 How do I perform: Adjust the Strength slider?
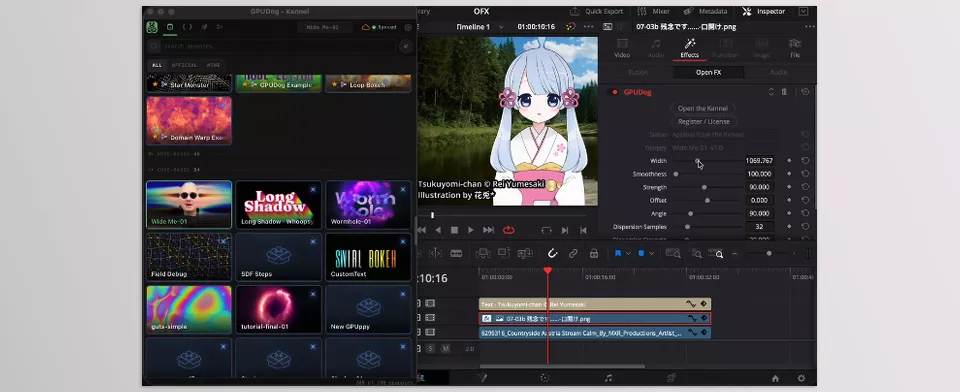704,187
